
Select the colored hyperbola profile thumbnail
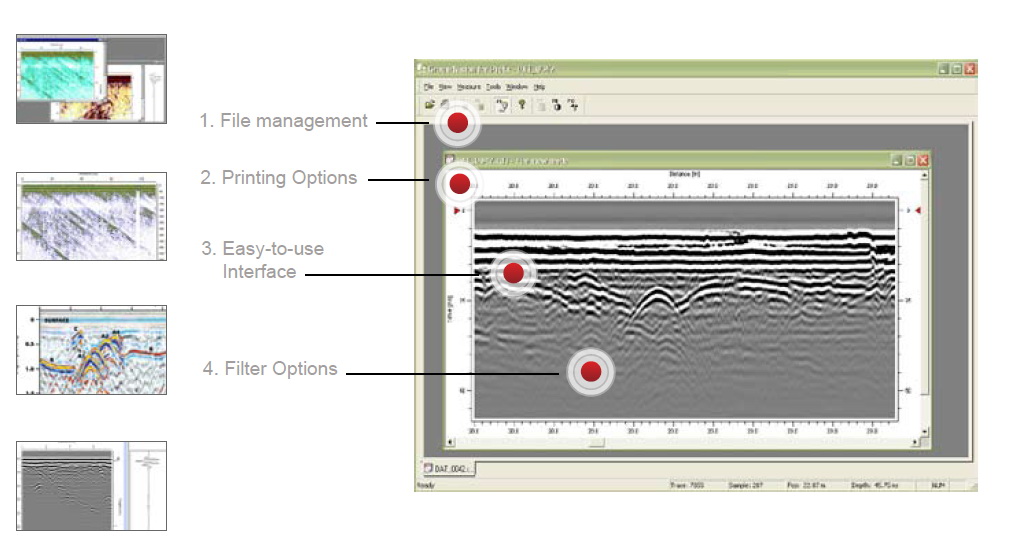click(x=91, y=350)
